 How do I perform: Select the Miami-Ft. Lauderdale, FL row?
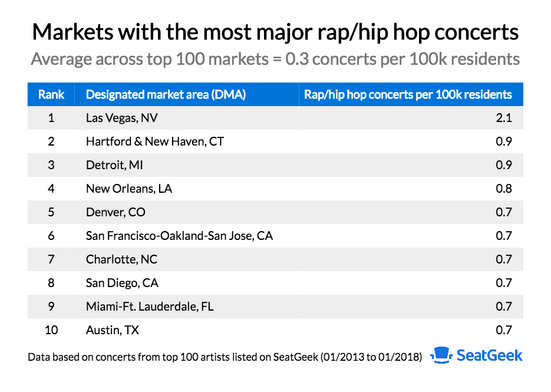(x=275, y=306)
